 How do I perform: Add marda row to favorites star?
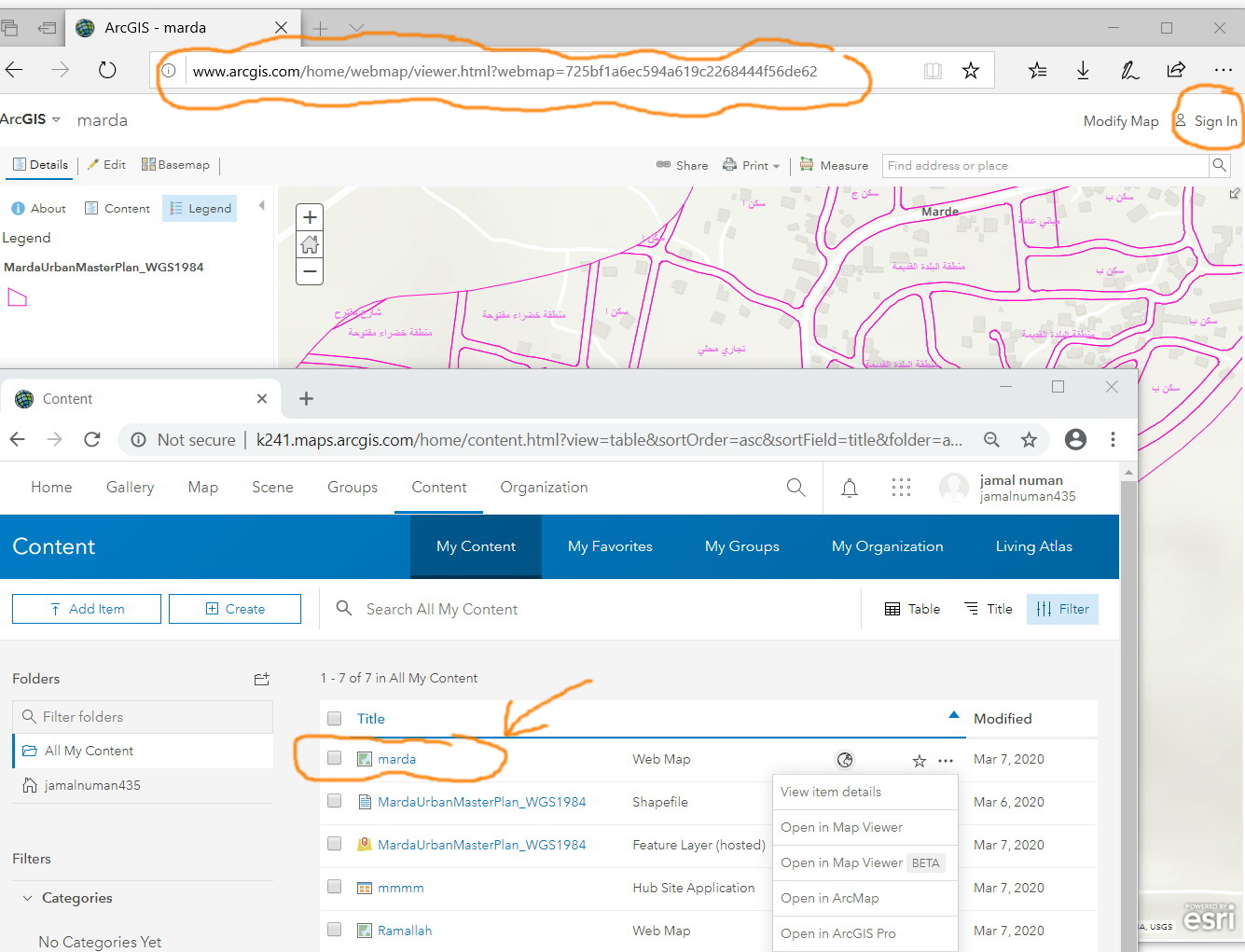pos(919,761)
